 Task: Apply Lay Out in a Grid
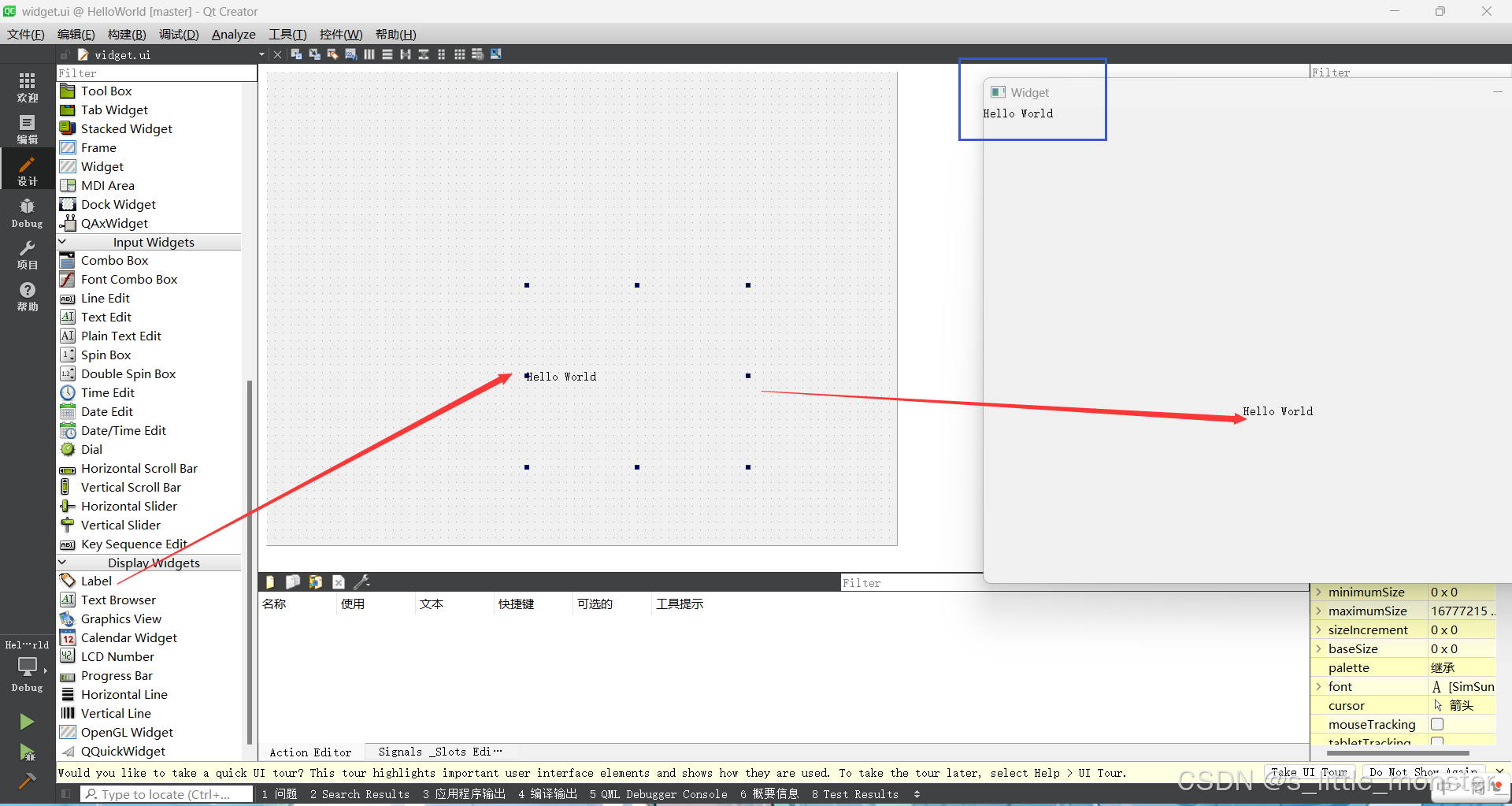pyautogui.click(x=459, y=54)
